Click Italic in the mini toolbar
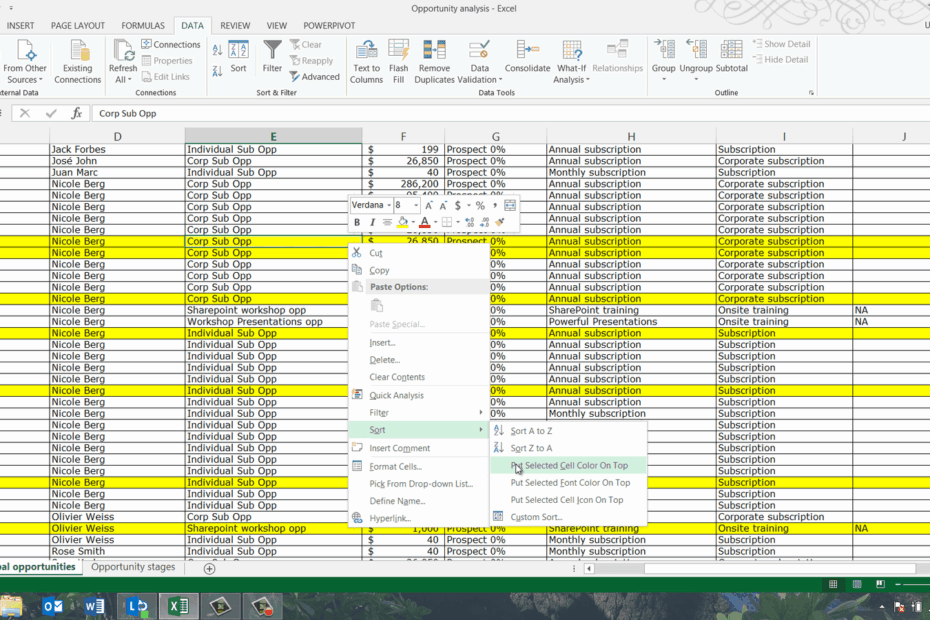Screen dimensions: 930x620 [372, 222]
